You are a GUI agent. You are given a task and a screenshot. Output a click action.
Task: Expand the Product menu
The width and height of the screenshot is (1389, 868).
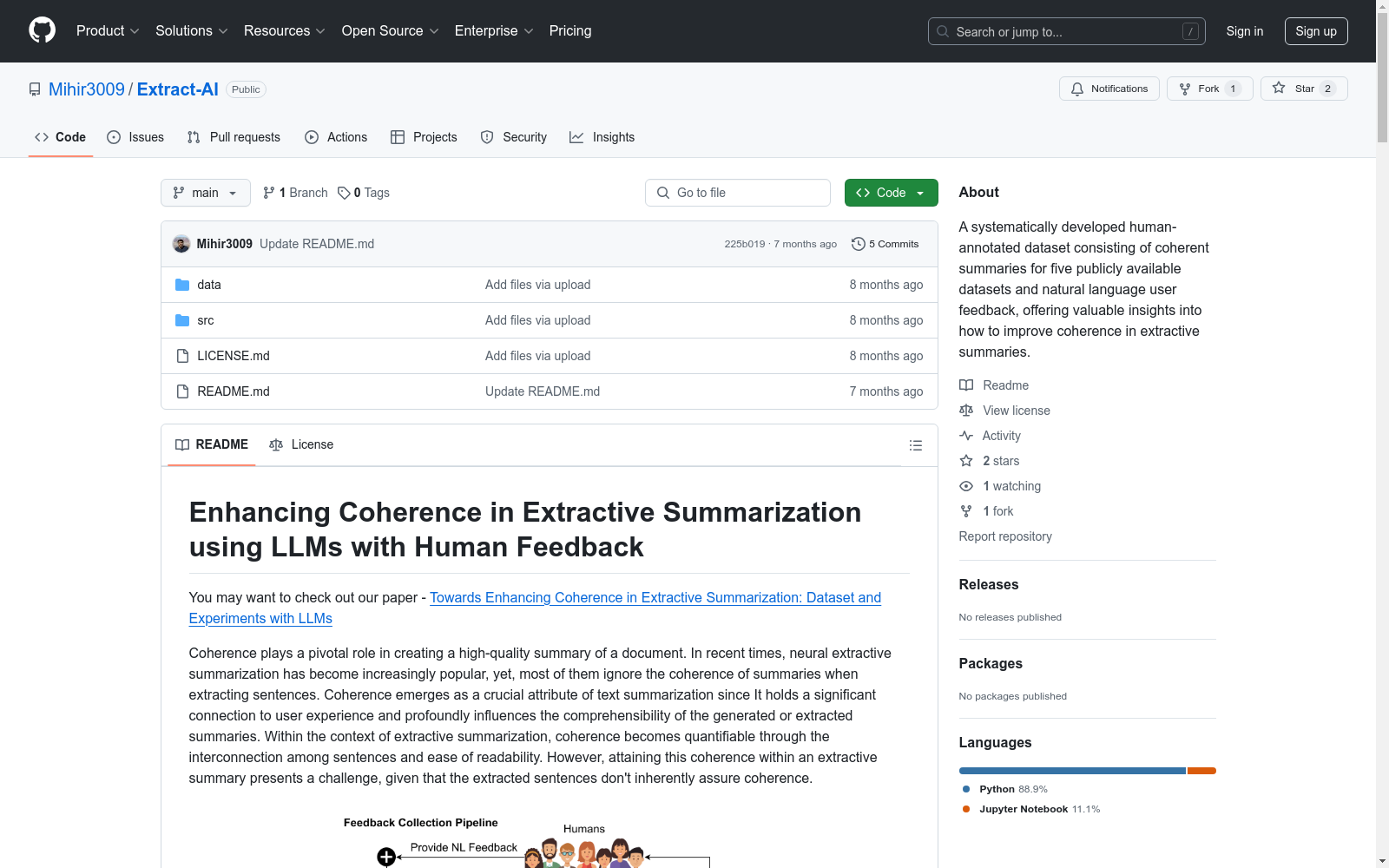click(108, 31)
